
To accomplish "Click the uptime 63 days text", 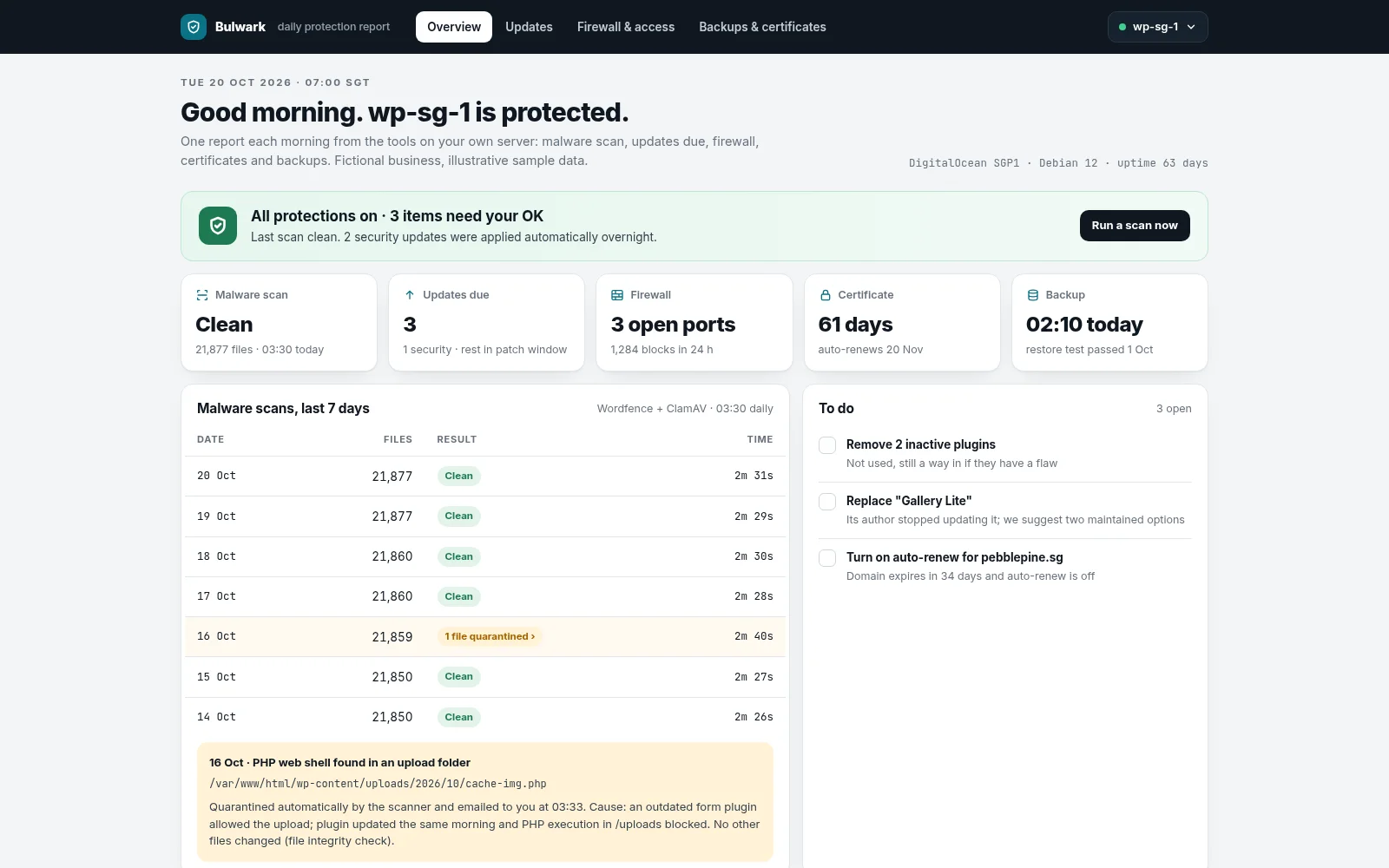I will pos(1162,163).
